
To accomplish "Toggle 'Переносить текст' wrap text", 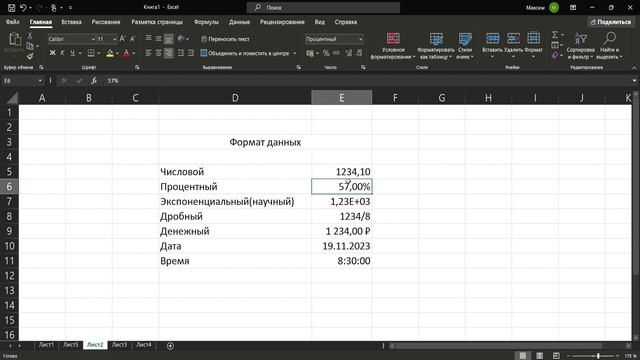I will click(x=225, y=39).
